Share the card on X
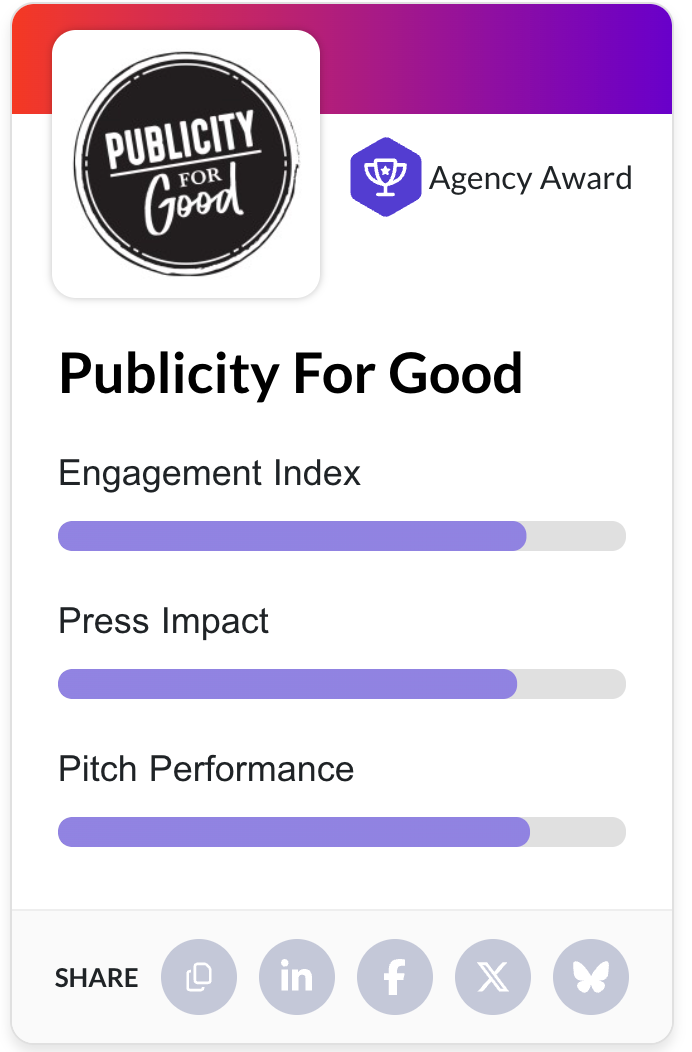This screenshot has width=692, height=1052. 493,977
